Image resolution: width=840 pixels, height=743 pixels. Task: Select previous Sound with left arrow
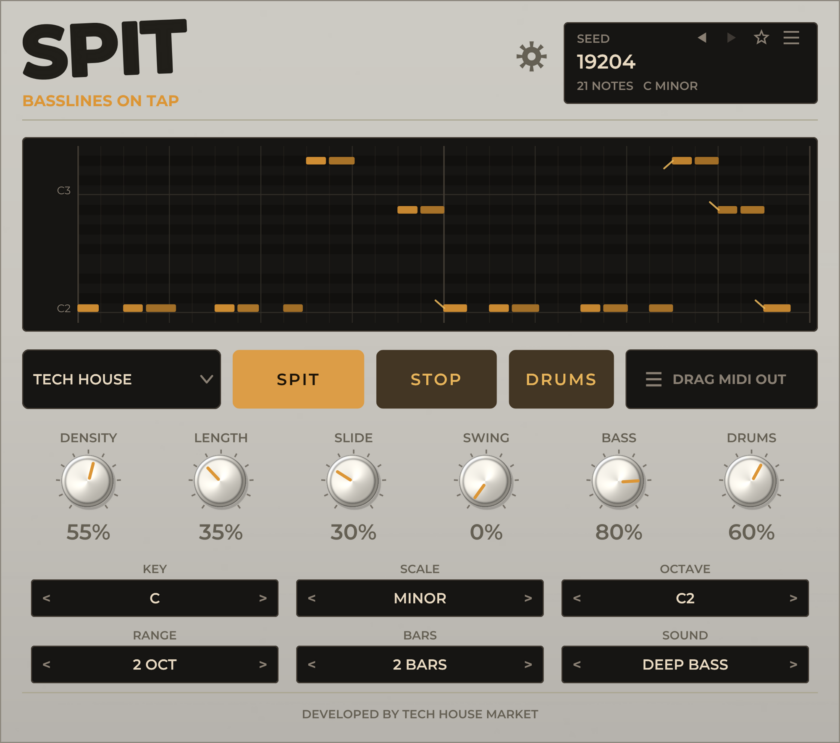click(x=577, y=664)
